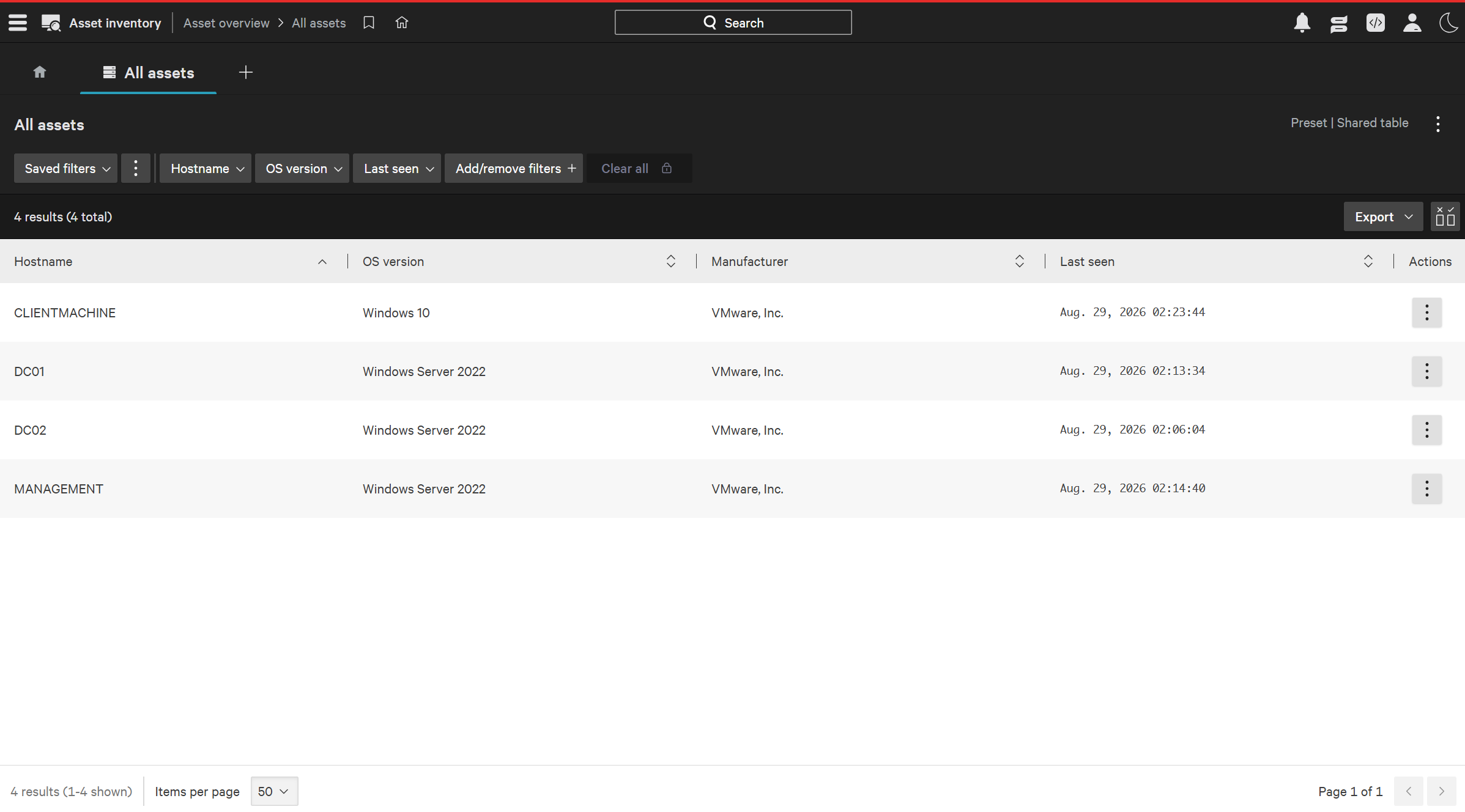Bookmark this page with the bookmark icon
The height and width of the screenshot is (812, 1465).
point(369,23)
